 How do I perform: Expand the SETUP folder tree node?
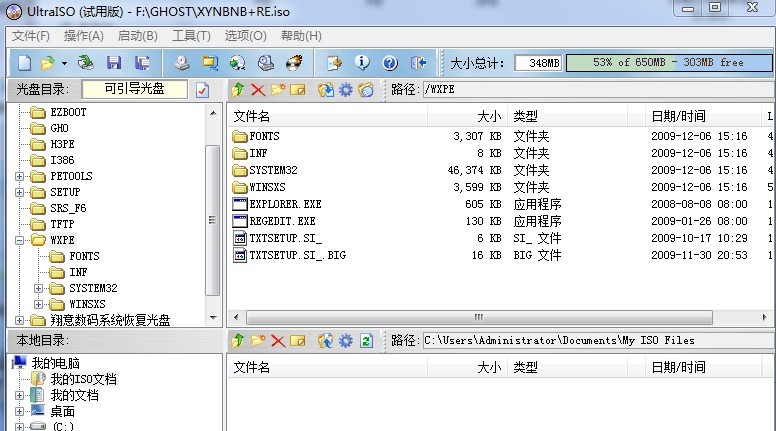(19, 192)
